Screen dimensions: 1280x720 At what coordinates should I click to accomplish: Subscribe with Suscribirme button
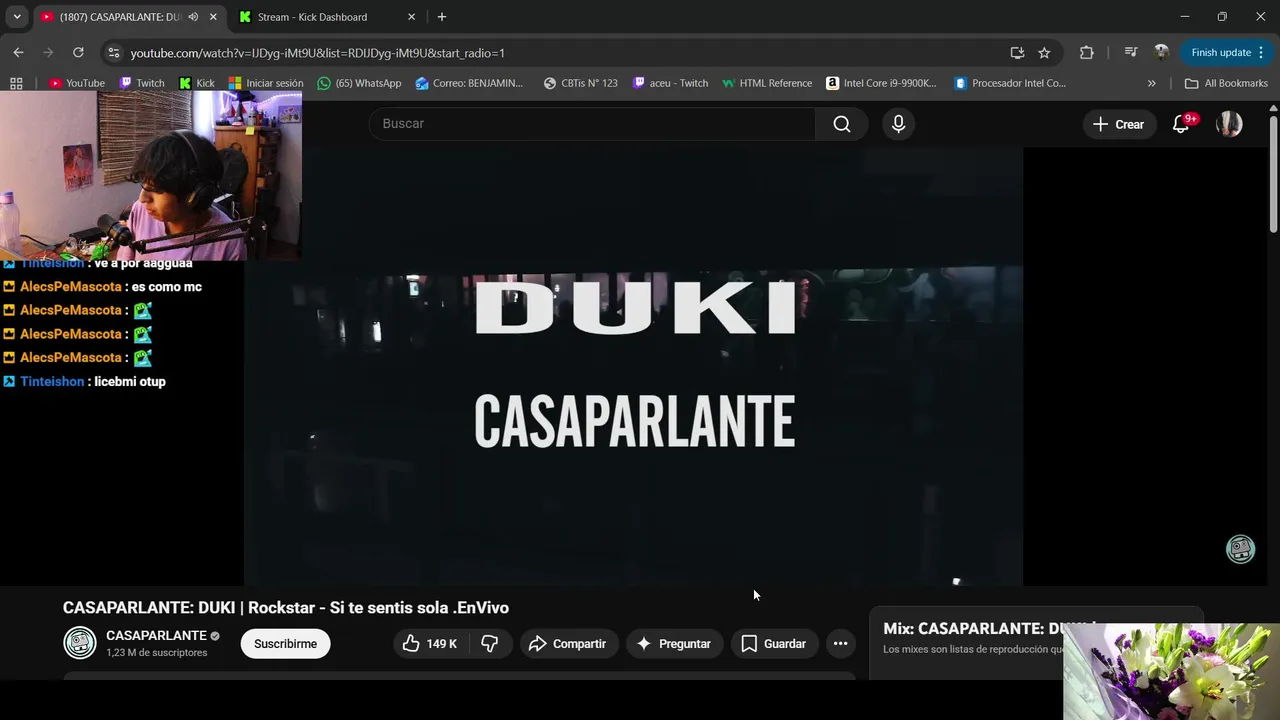click(285, 644)
